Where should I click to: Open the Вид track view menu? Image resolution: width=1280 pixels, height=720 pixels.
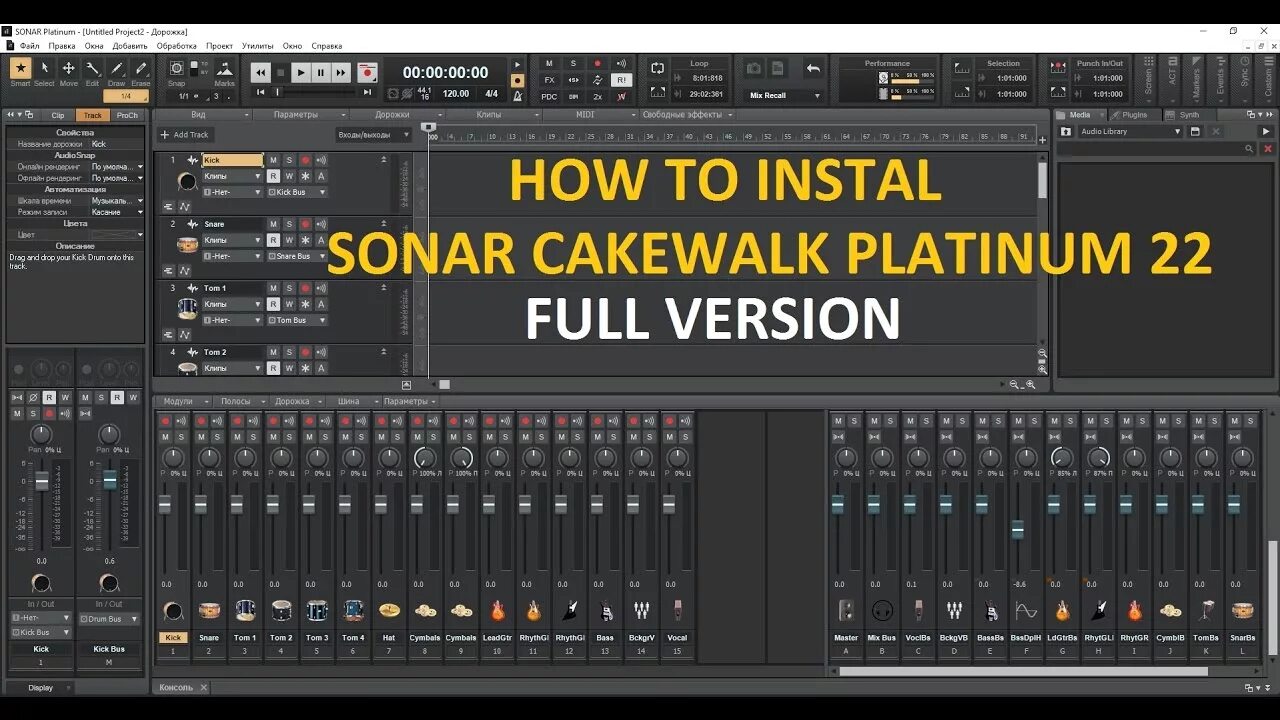click(203, 115)
